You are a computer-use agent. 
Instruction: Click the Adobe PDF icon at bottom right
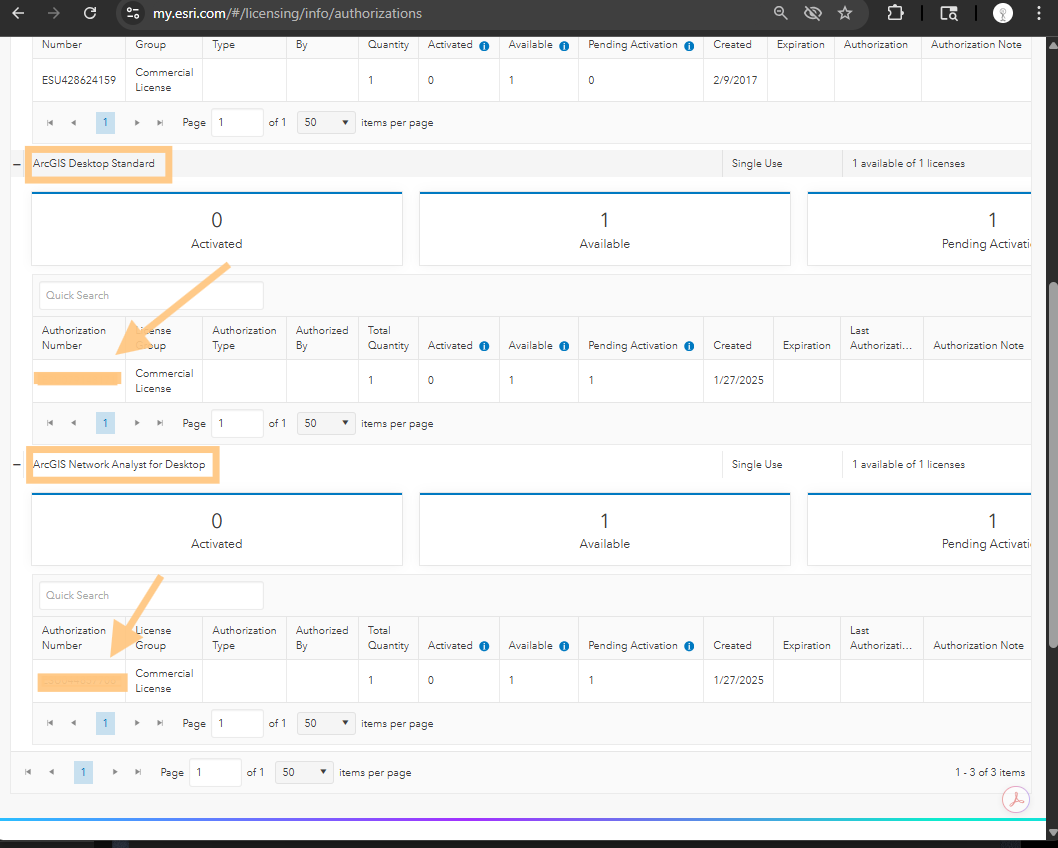pos(1016,800)
